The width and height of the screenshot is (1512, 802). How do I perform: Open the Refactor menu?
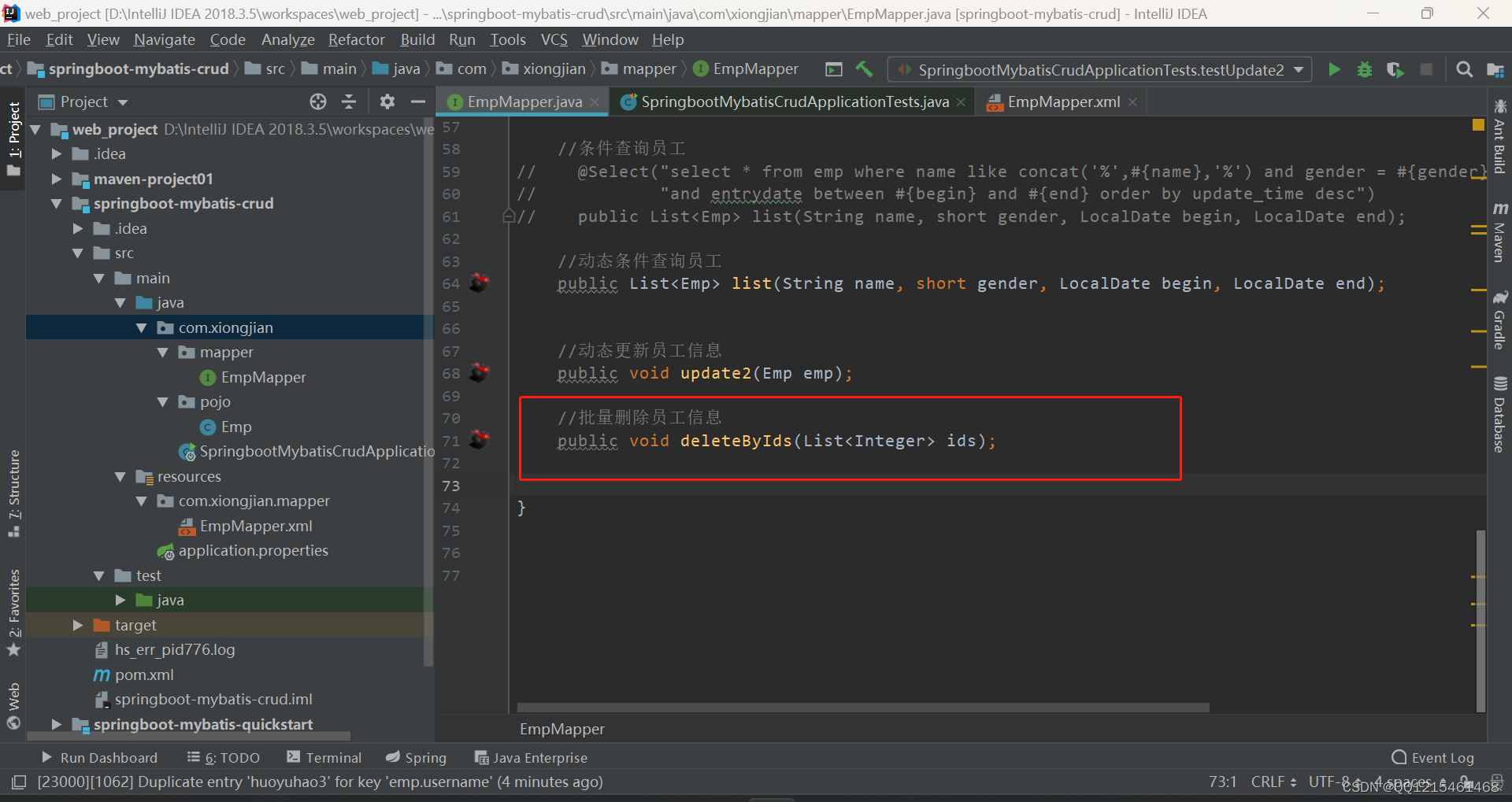click(x=356, y=39)
